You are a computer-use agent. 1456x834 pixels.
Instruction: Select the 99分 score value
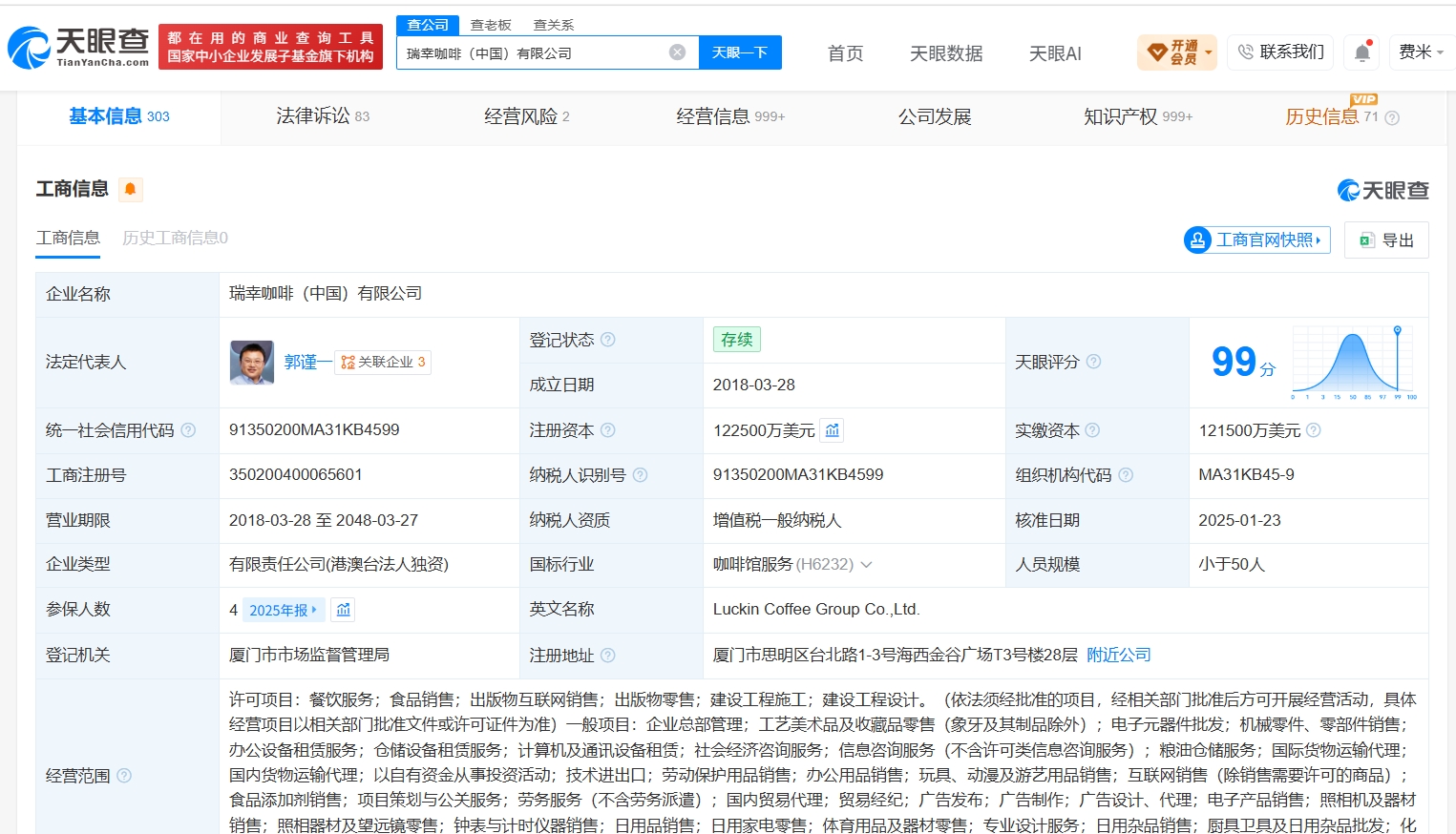[1243, 363]
